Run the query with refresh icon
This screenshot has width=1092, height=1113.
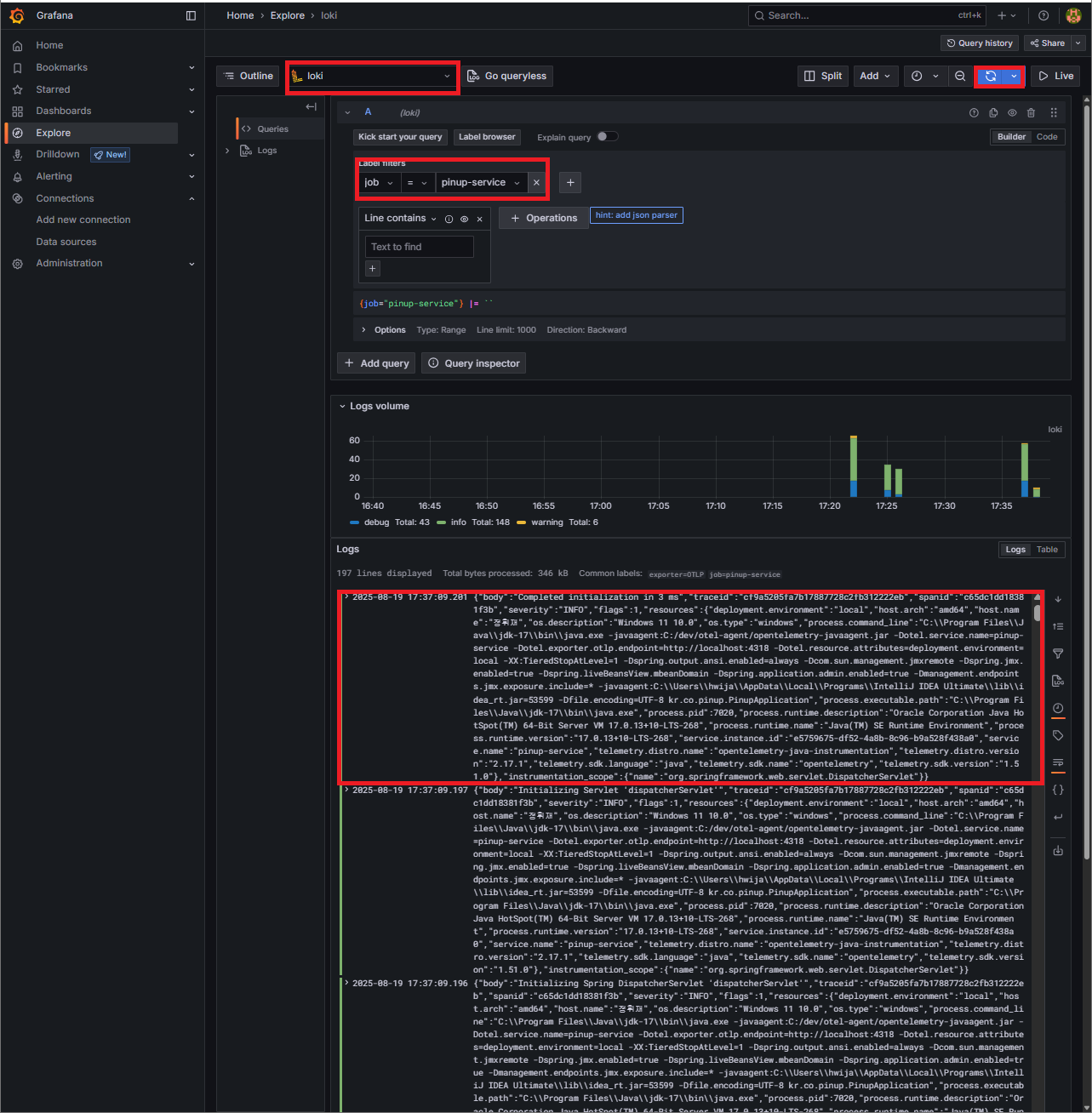tap(991, 76)
